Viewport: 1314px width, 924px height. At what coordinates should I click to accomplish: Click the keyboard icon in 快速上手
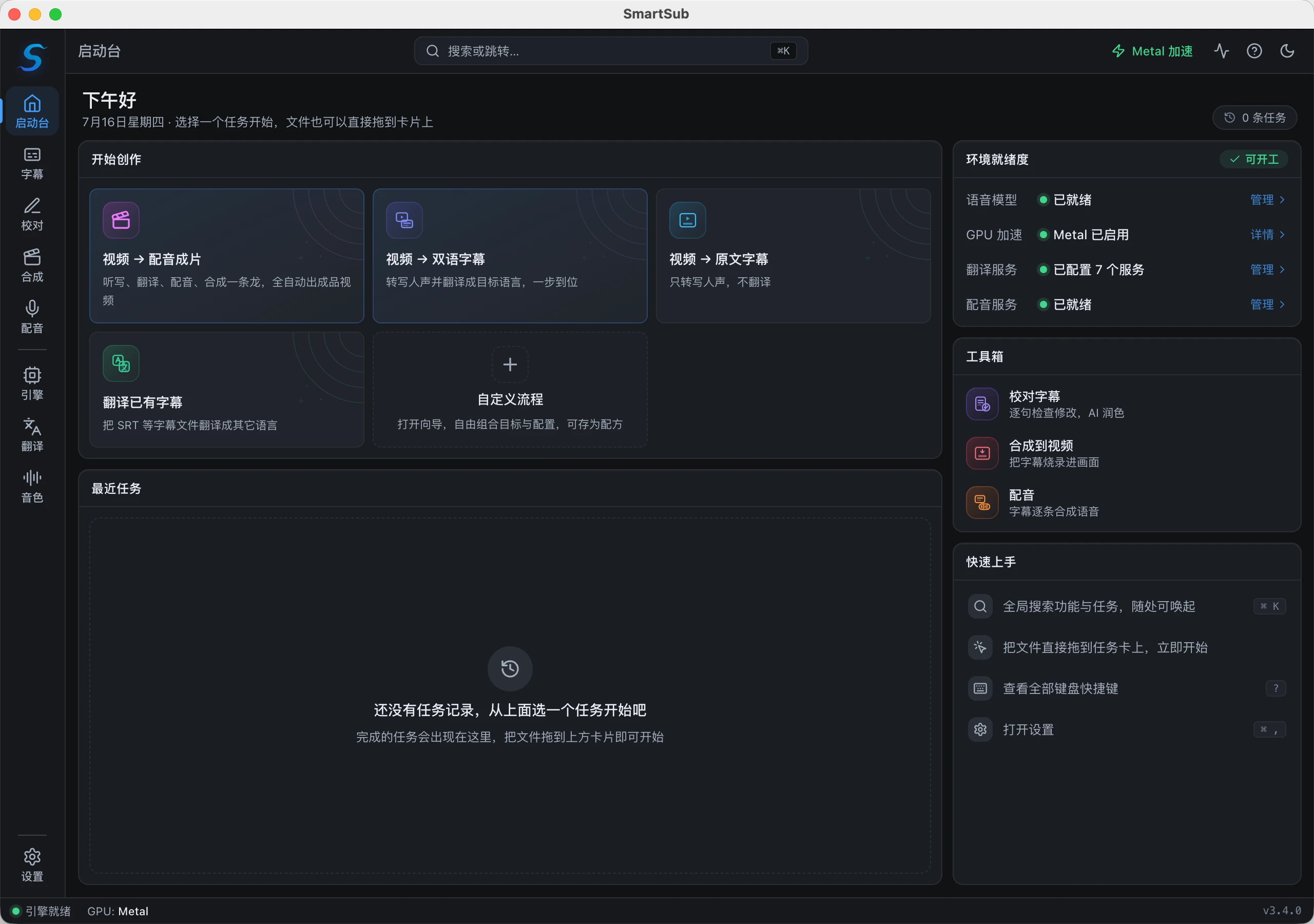[980, 689]
